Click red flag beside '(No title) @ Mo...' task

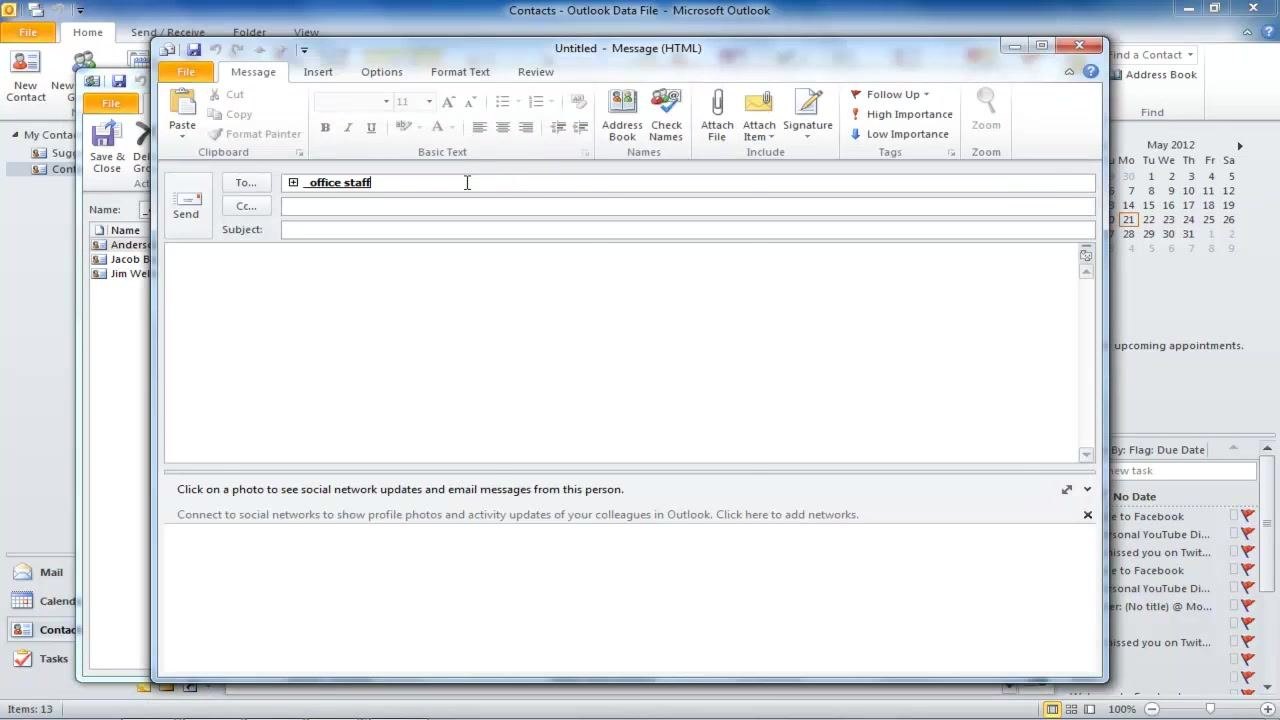(1248, 606)
